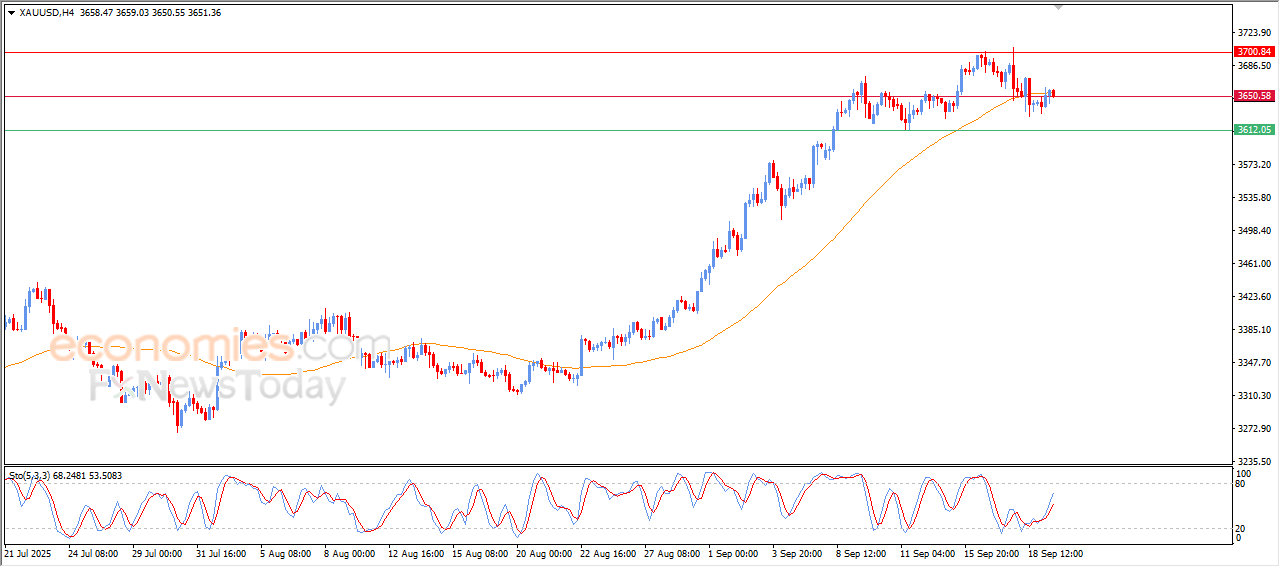
Task: Click the 31 Jul 16:00 time label
Action: point(220,553)
